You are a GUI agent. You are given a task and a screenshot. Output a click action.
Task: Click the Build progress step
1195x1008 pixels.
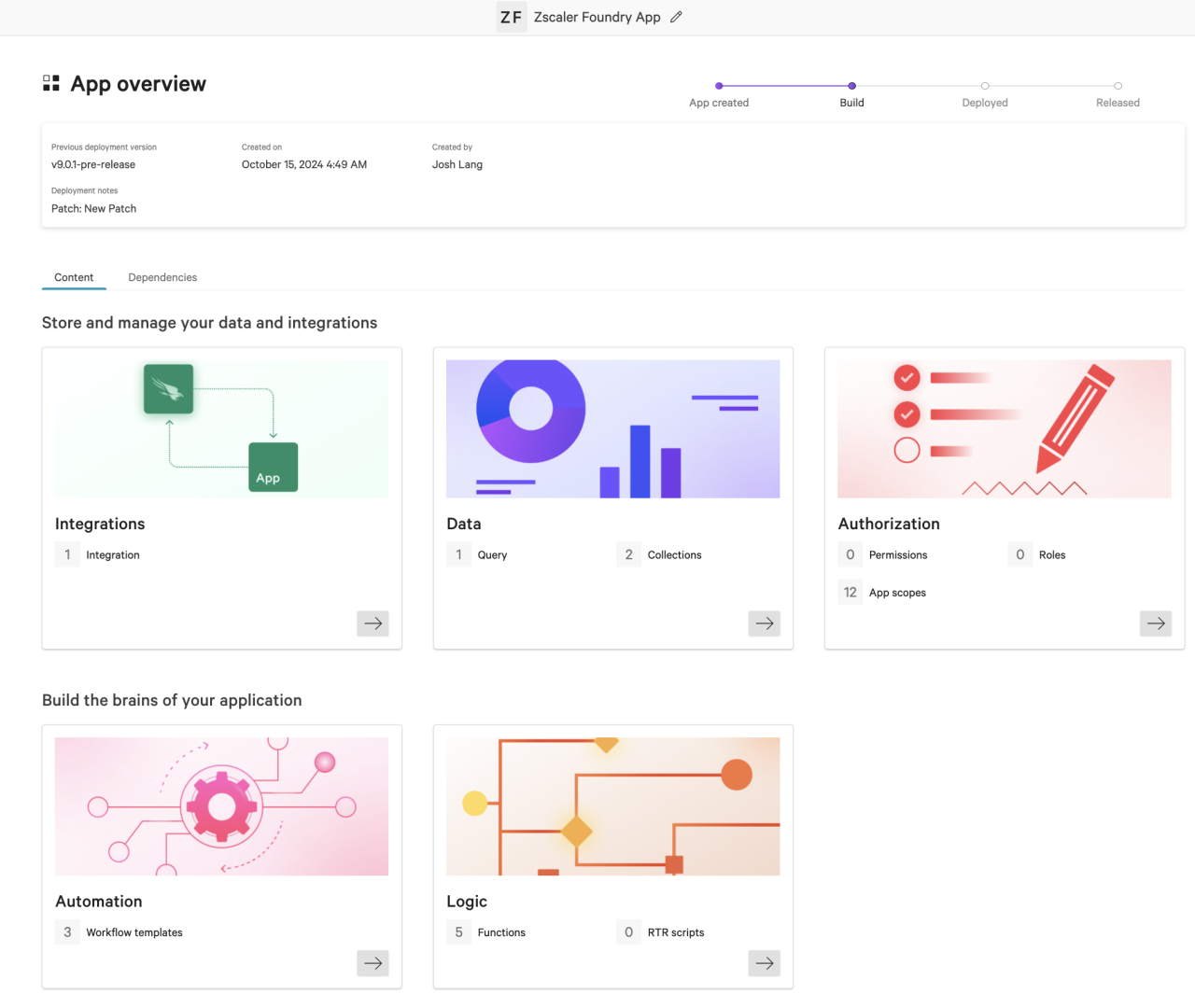coord(851,94)
